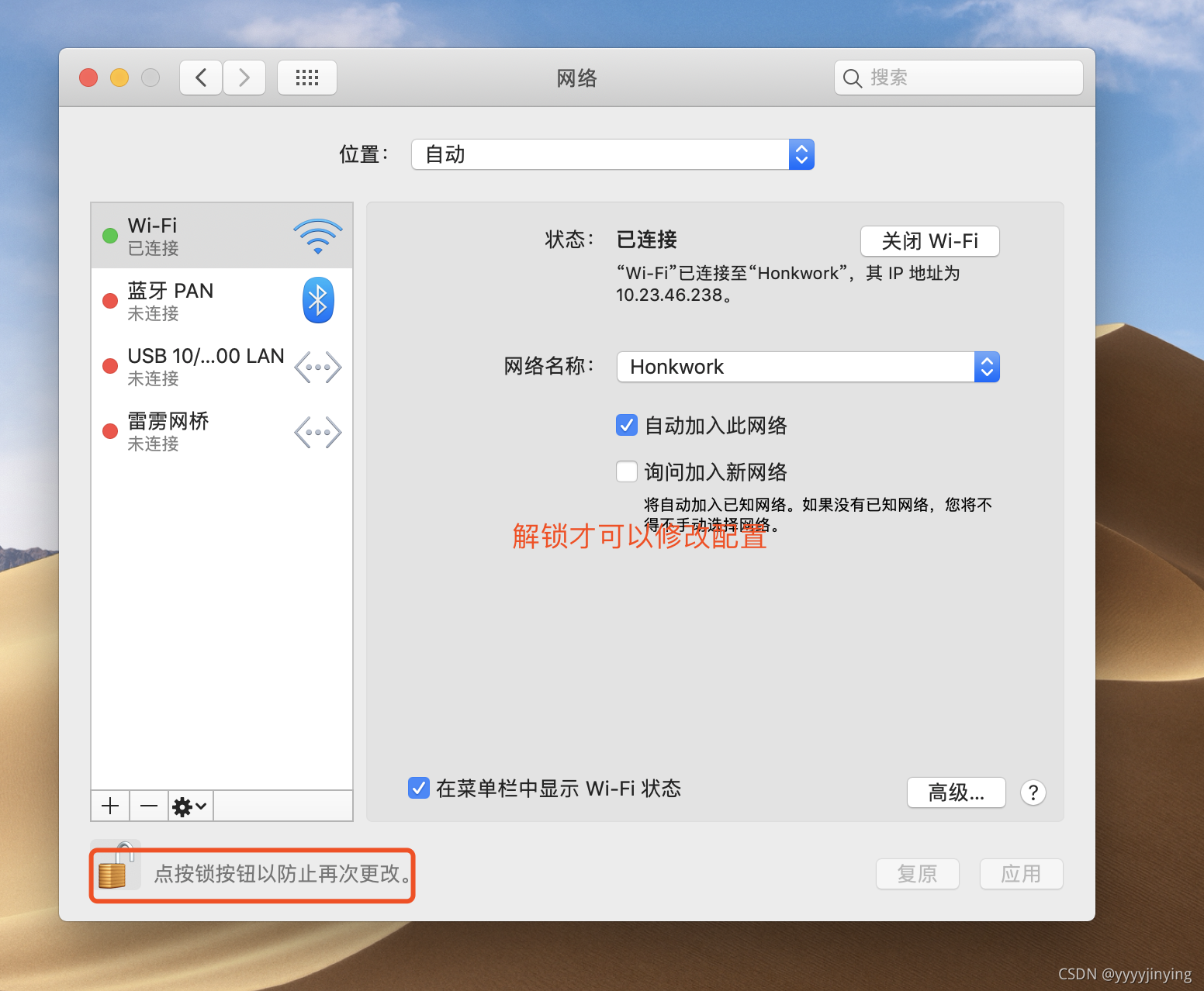
Task: Click the green status dot beside Wi-Fi
Action: click(x=110, y=236)
